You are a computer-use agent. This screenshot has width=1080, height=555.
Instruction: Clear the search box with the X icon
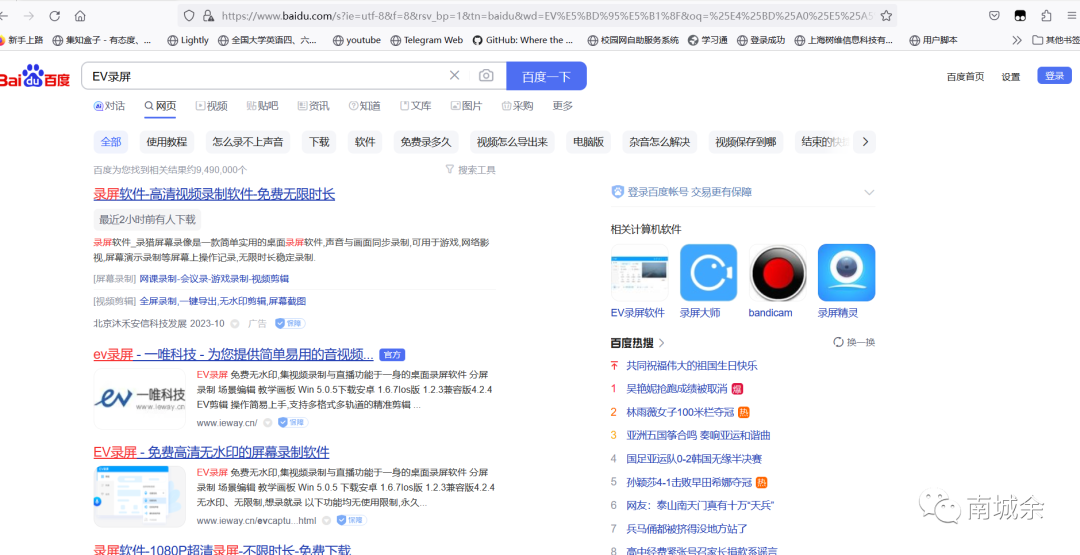click(455, 76)
